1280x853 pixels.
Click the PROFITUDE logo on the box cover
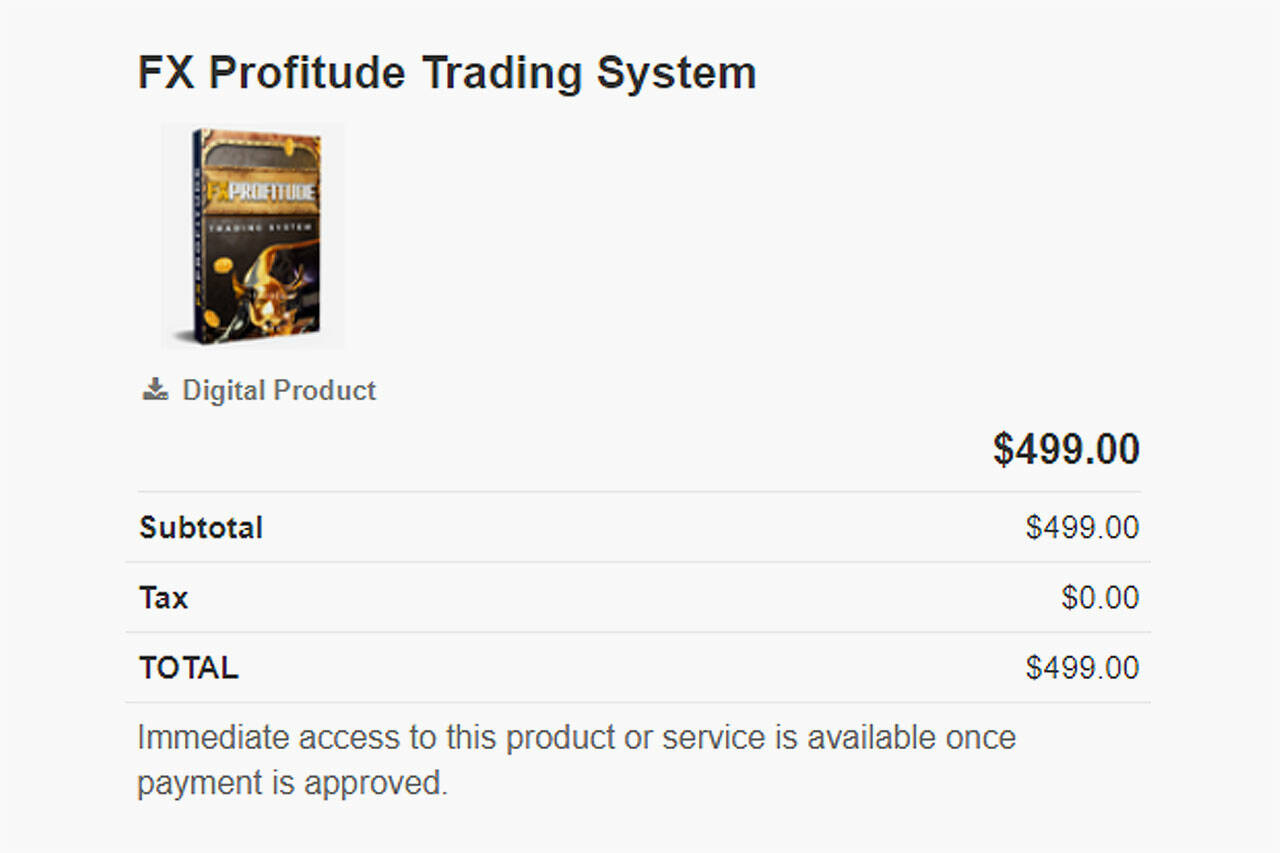coord(260,191)
